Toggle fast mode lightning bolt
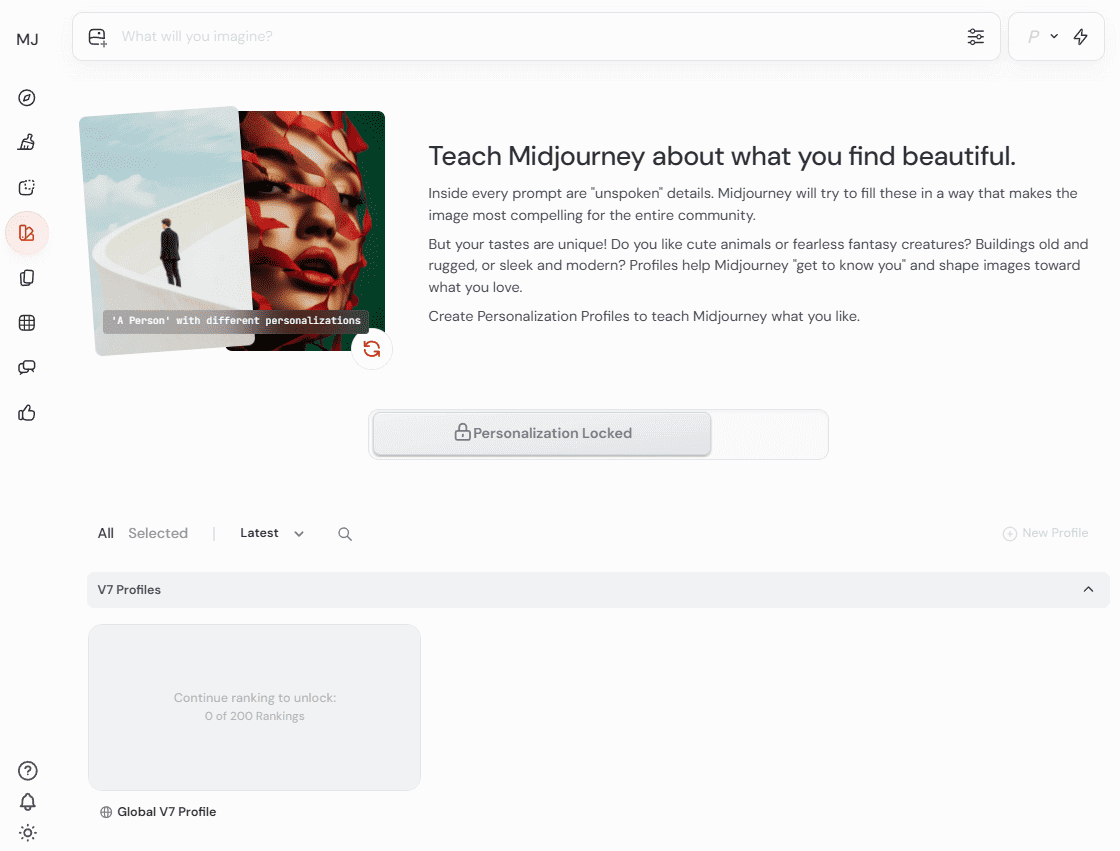The image size is (1120, 851). (x=1081, y=37)
